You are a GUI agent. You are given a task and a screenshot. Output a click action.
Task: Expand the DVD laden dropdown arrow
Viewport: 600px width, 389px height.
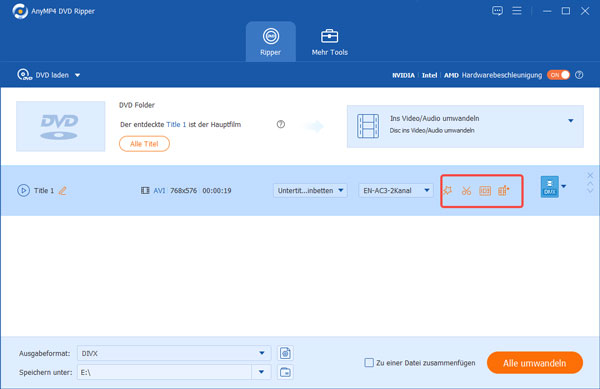tap(78, 75)
